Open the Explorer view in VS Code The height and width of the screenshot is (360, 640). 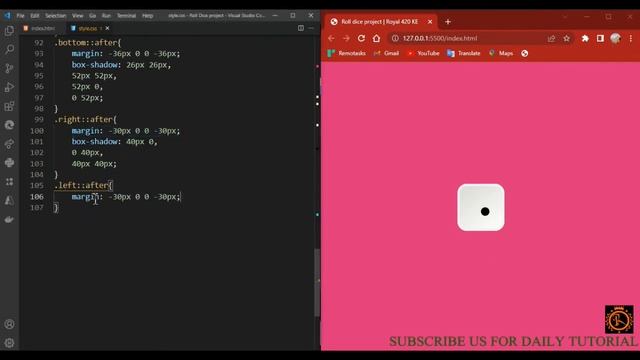tap(9, 31)
